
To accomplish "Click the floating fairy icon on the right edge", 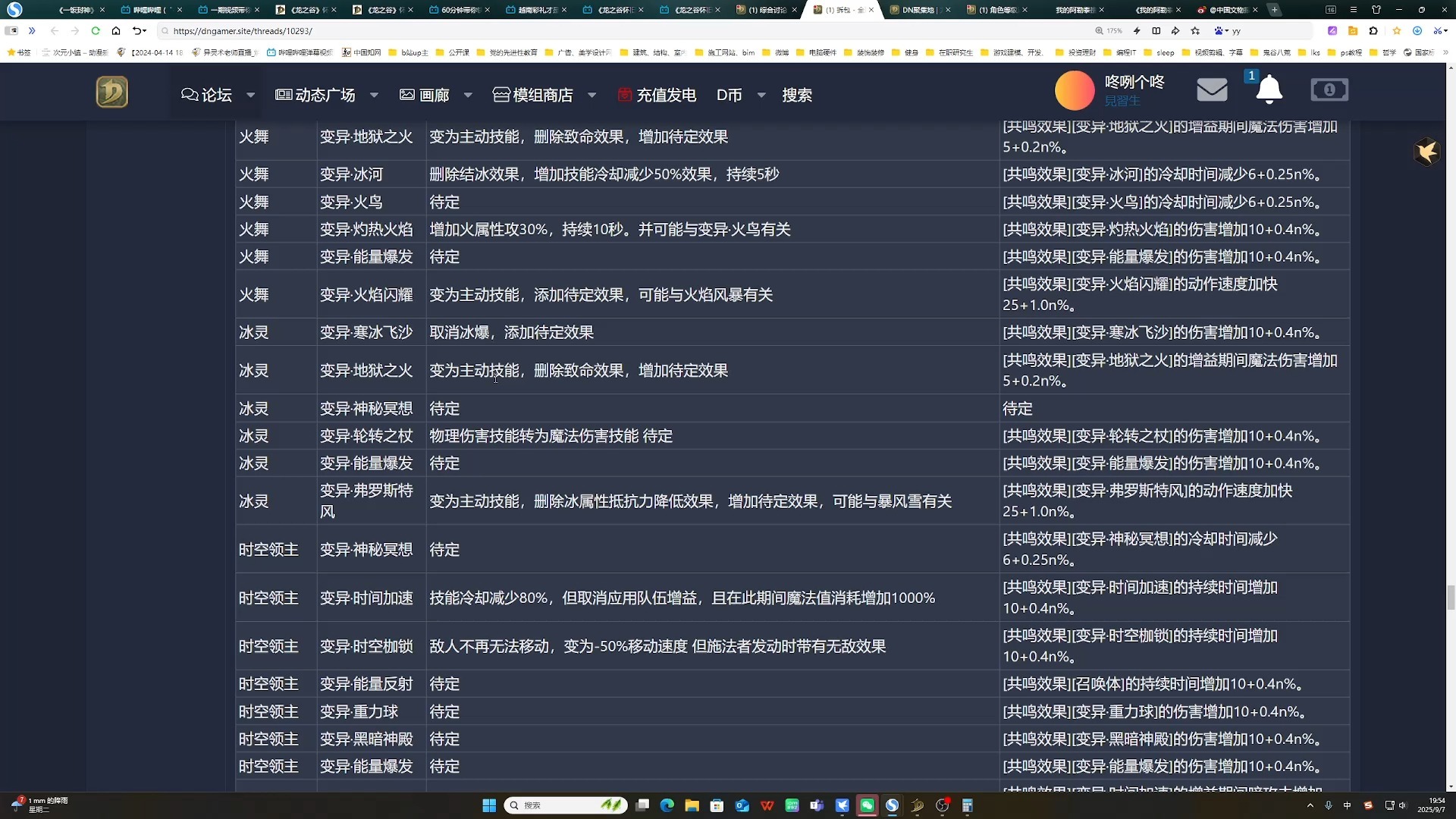I will tap(1426, 152).
